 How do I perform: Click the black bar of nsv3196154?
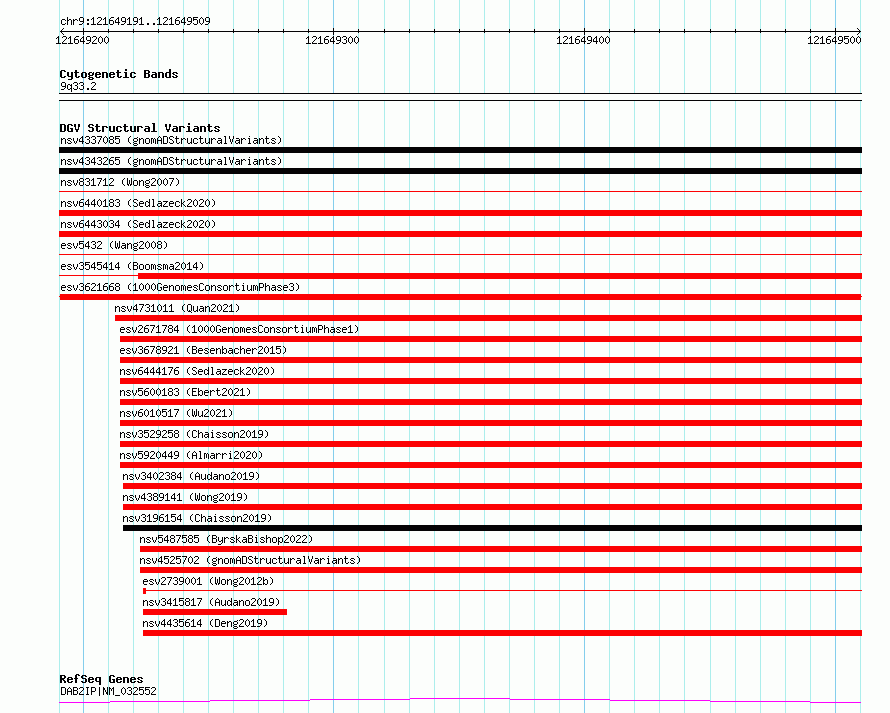tap(493, 528)
